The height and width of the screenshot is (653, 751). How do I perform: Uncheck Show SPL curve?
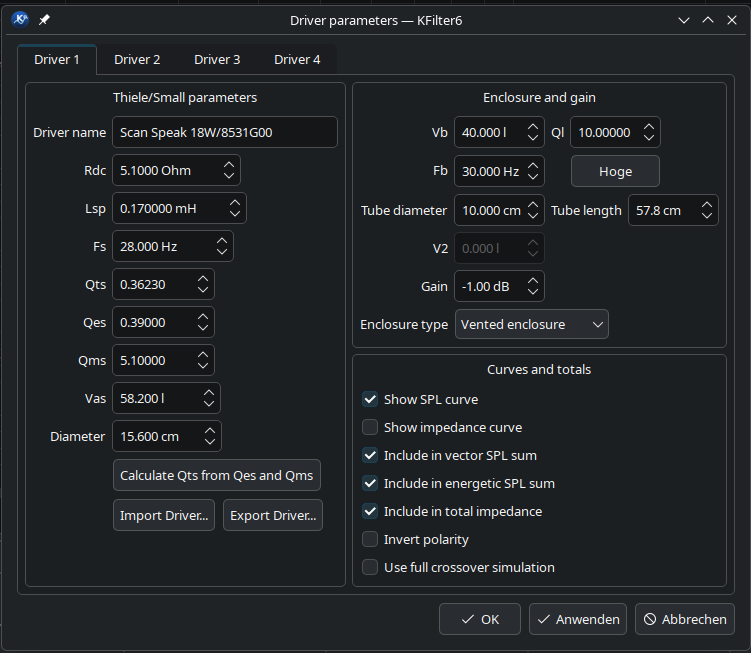(x=370, y=399)
